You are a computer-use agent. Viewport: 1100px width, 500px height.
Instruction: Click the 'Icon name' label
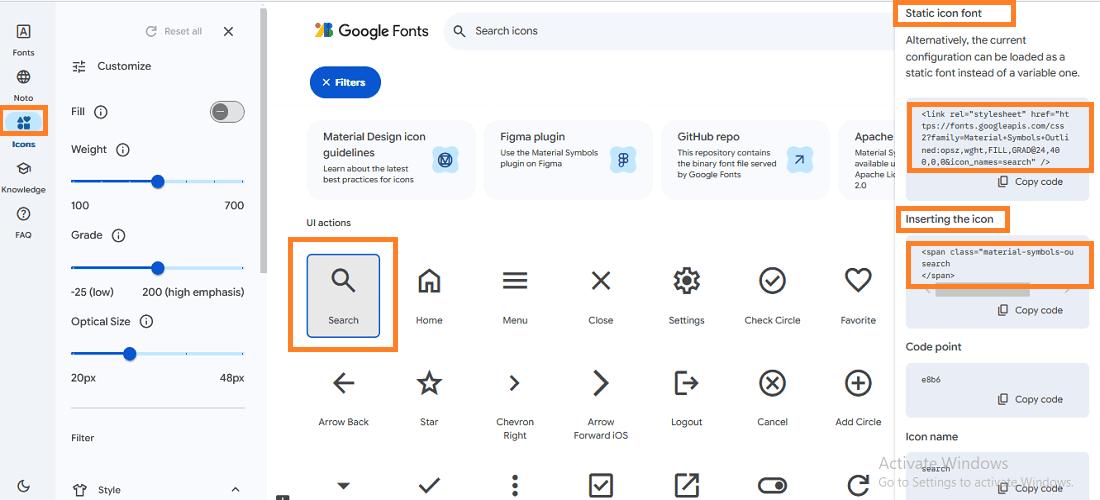pos(932,437)
